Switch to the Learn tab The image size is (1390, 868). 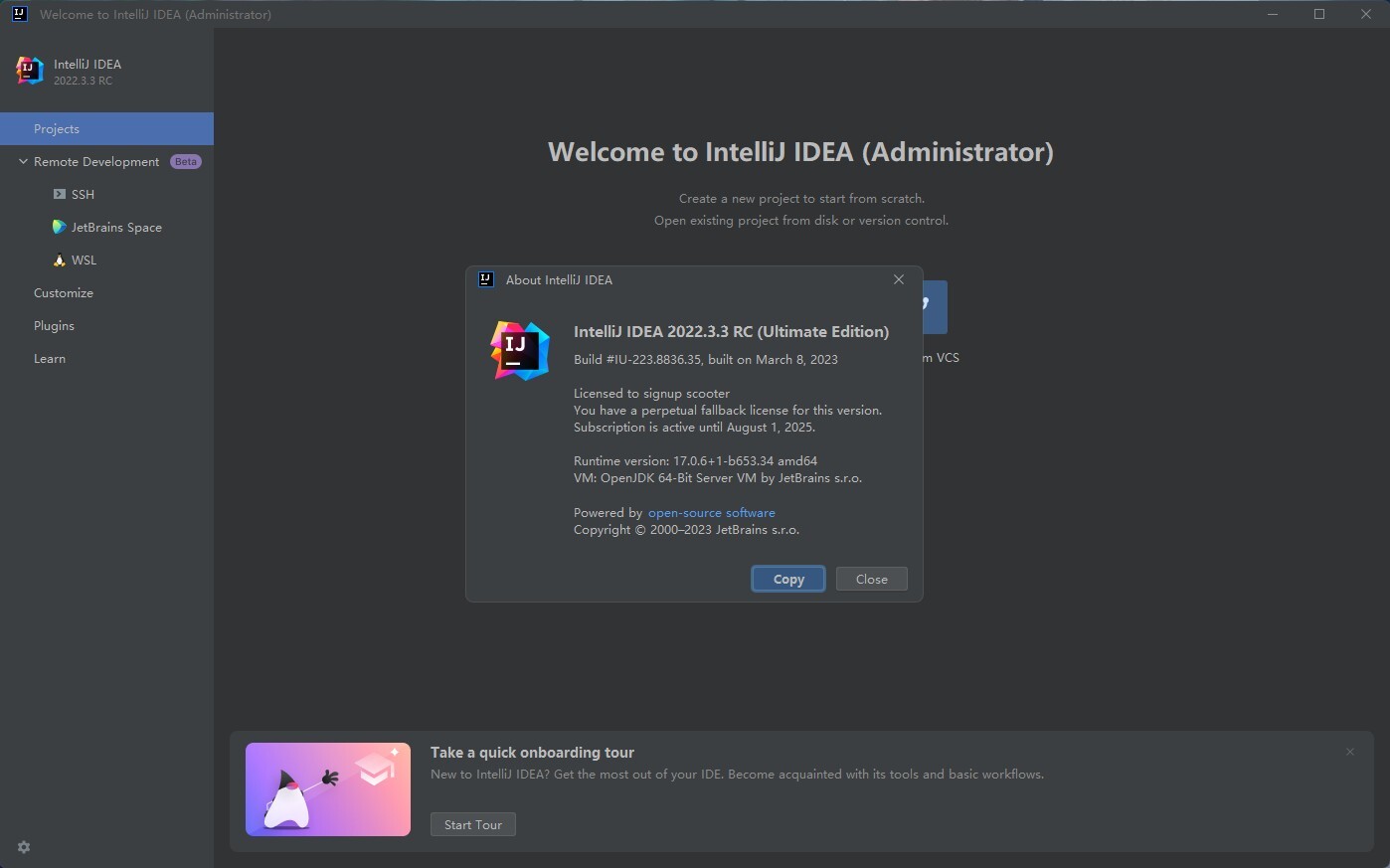[x=106, y=359]
